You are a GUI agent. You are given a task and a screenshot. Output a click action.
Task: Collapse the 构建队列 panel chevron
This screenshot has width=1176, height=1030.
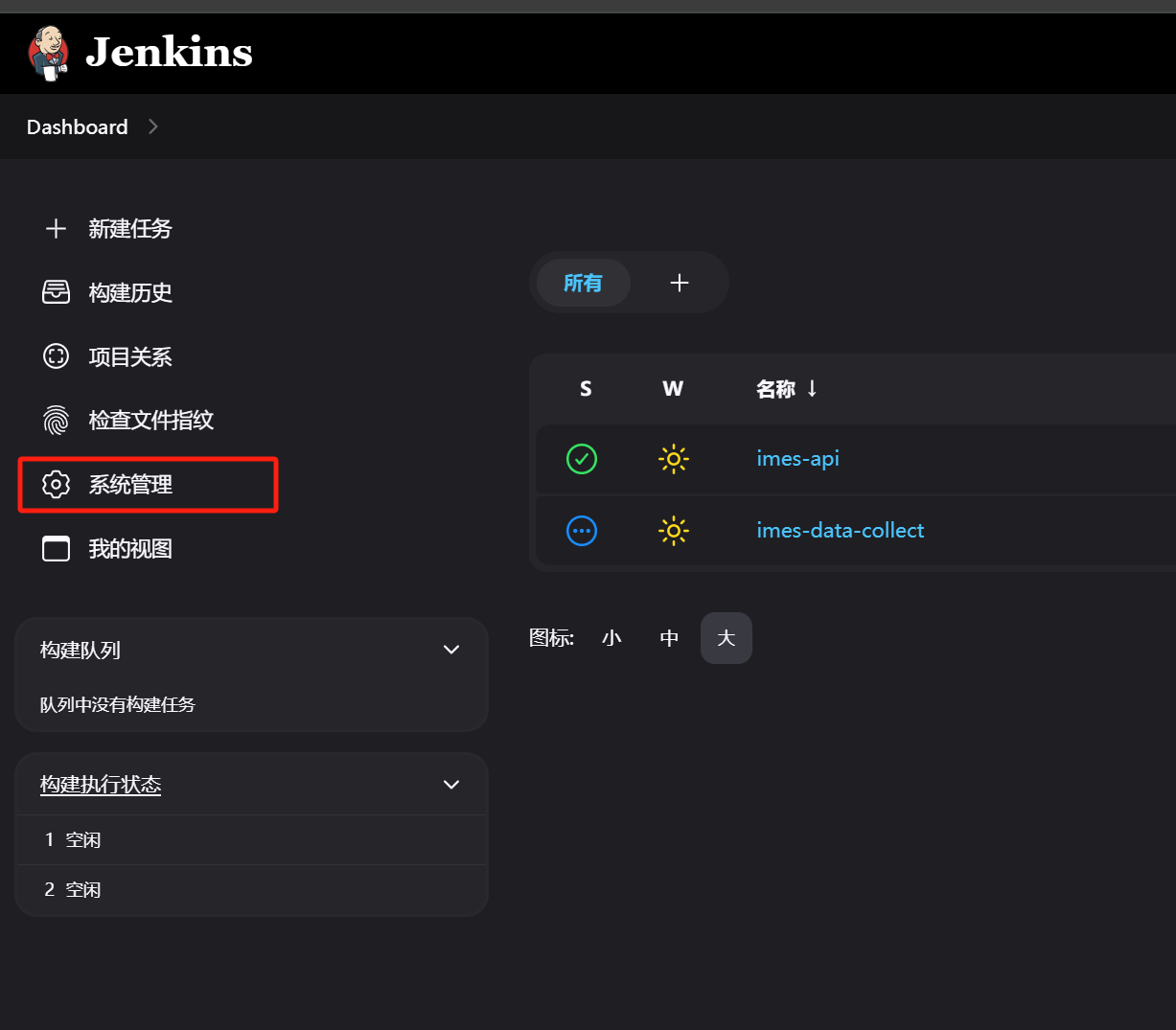(x=451, y=650)
